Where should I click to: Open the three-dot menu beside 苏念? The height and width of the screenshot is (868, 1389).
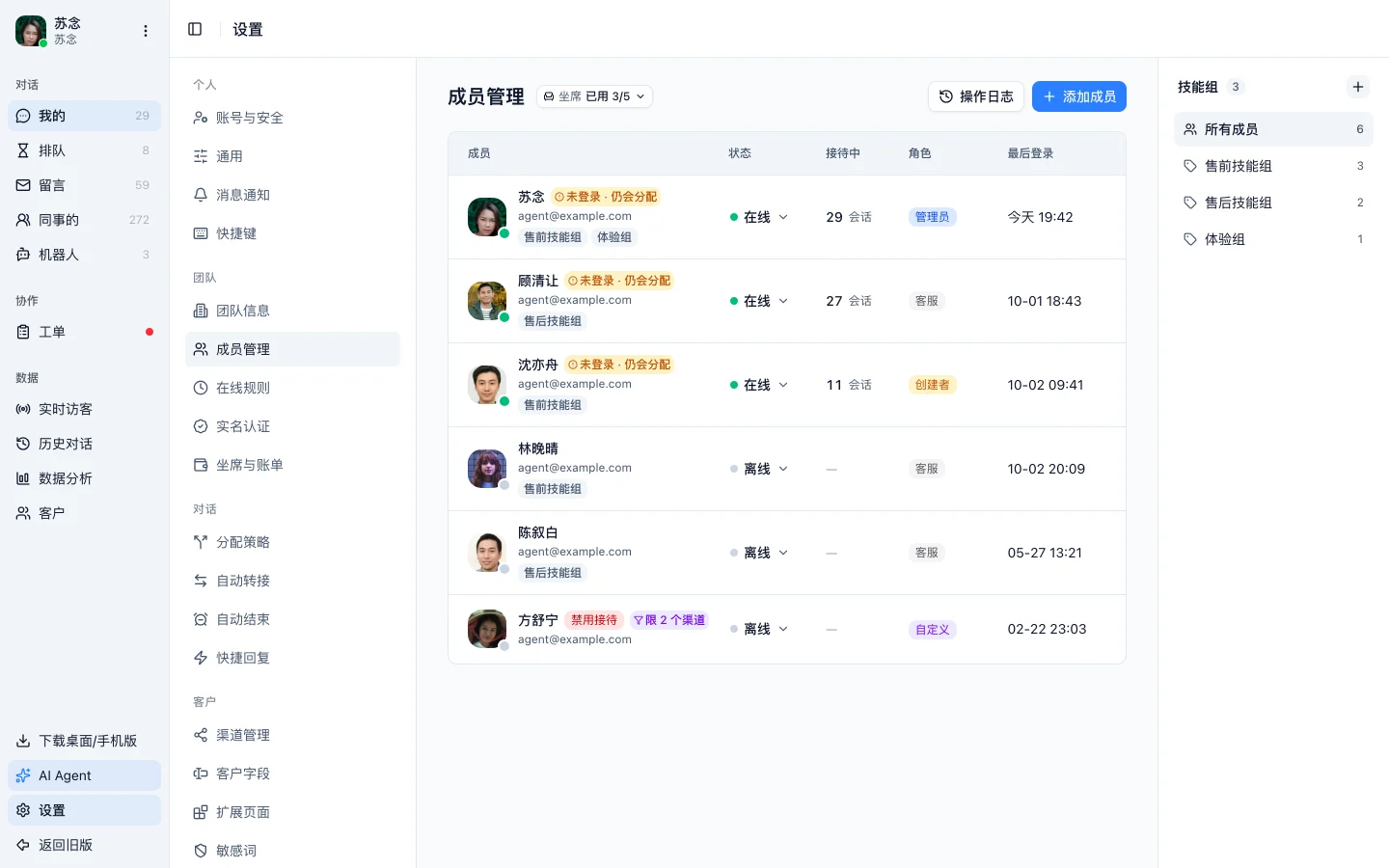[x=146, y=31]
